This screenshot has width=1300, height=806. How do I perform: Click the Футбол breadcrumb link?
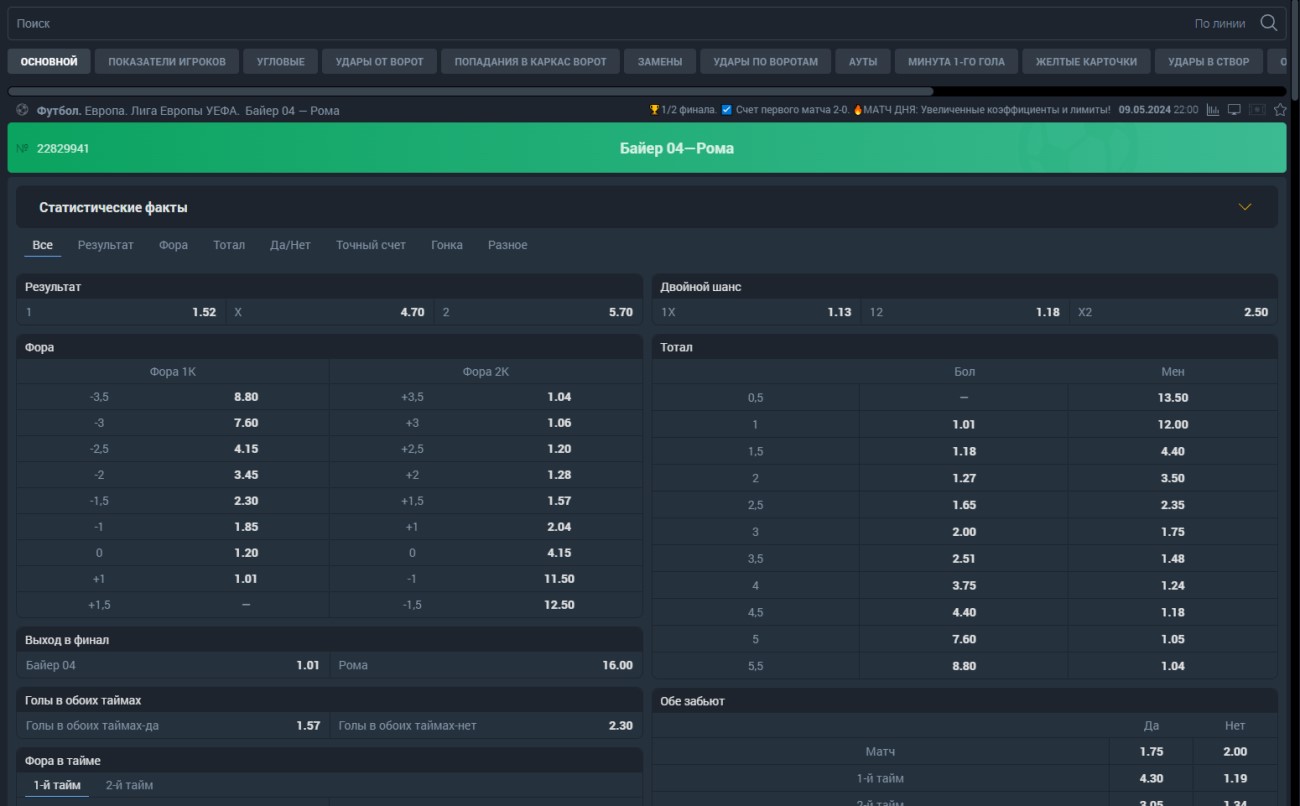pyautogui.click(x=59, y=111)
